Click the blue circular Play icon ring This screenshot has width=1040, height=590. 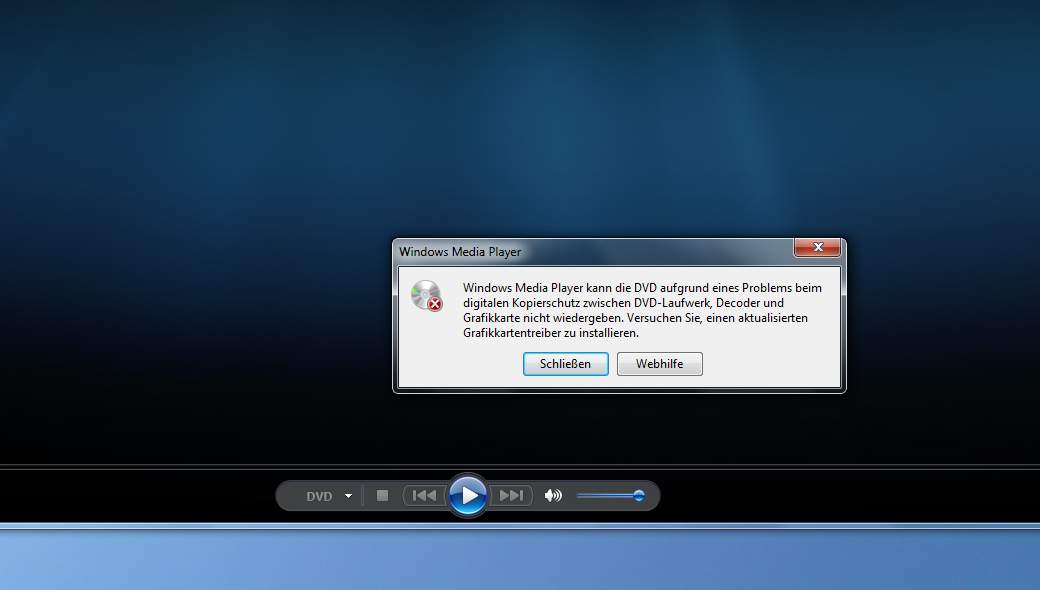pos(467,494)
